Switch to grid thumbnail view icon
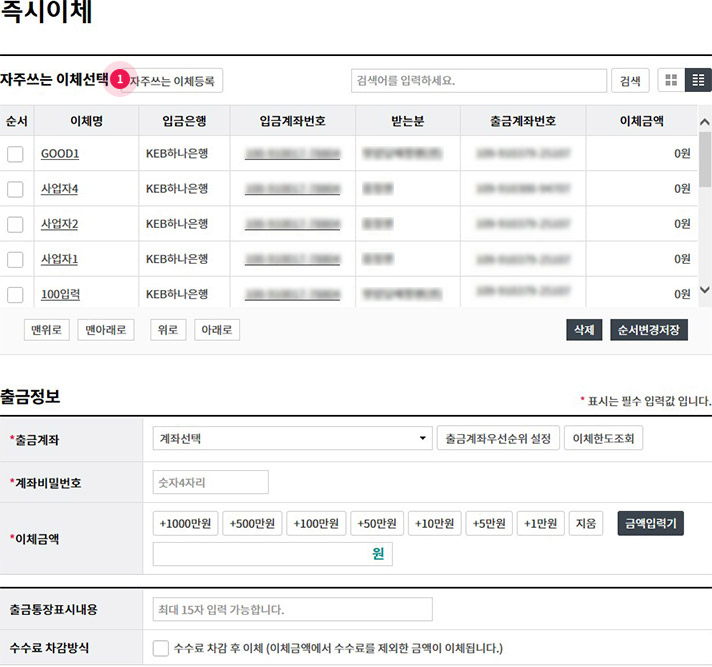The width and height of the screenshot is (712, 667). coord(671,80)
